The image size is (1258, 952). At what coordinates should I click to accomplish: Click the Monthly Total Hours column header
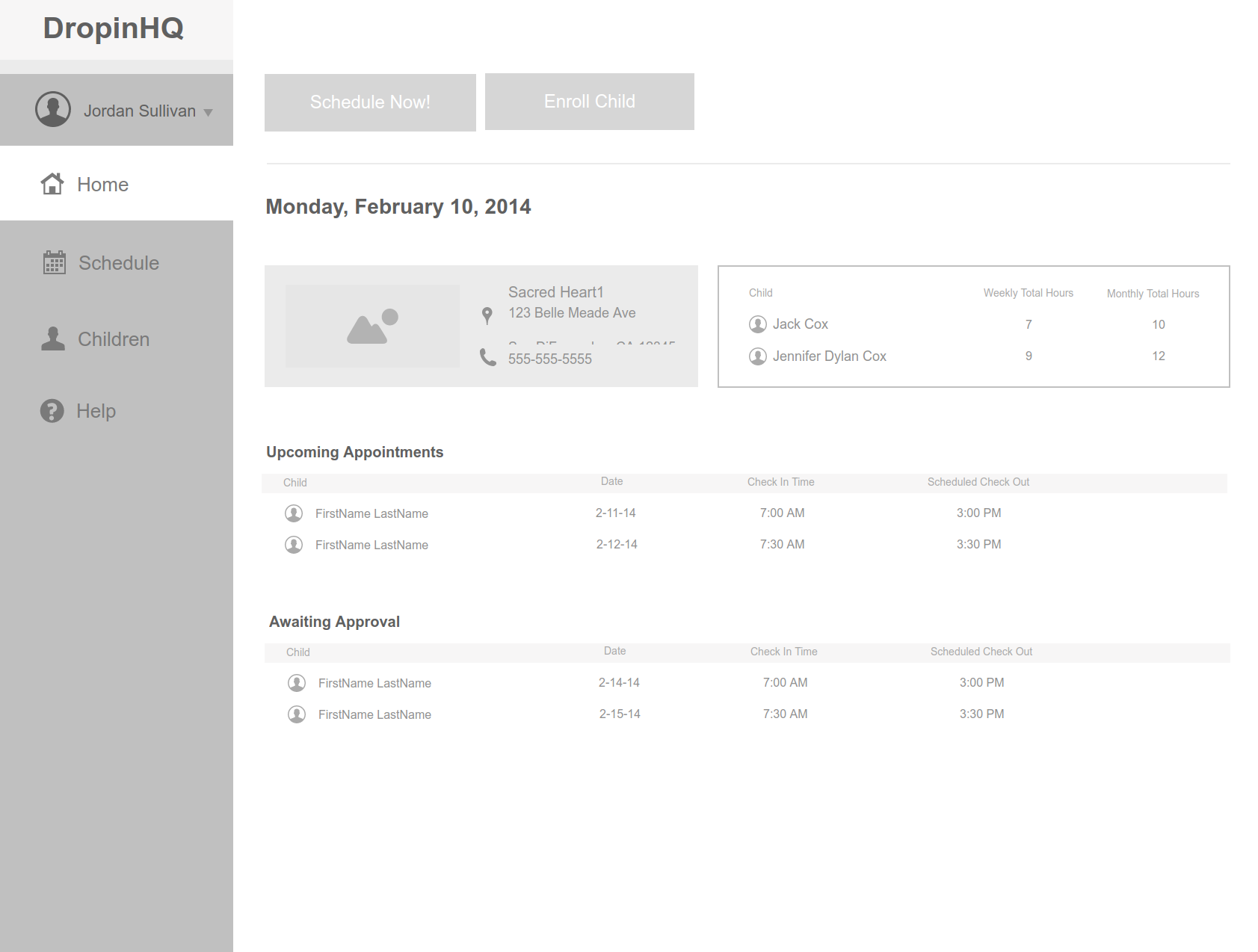tap(1153, 294)
